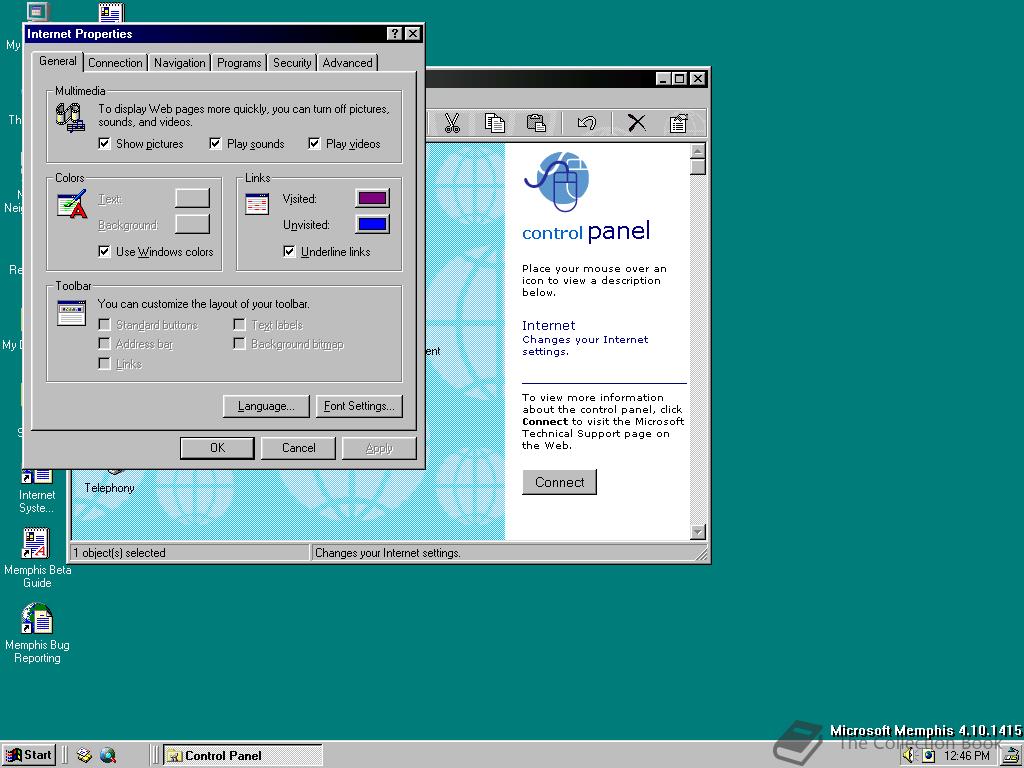Switch to the Navigation tab
This screenshot has width=1024, height=768.
coord(180,63)
